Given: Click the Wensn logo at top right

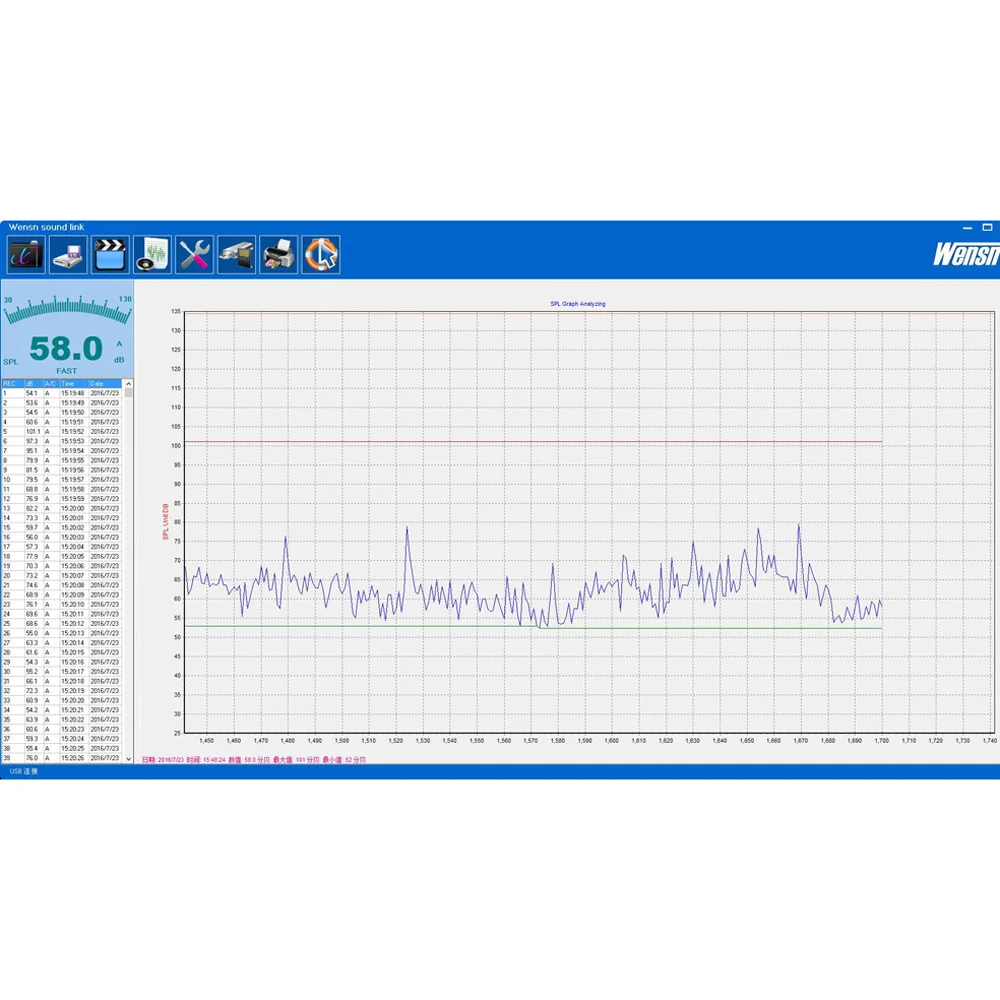Looking at the screenshot, I should click(x=966, y=254).
